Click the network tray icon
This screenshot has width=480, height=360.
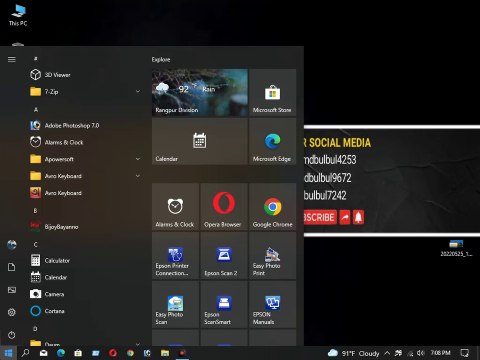coord(410,353)
